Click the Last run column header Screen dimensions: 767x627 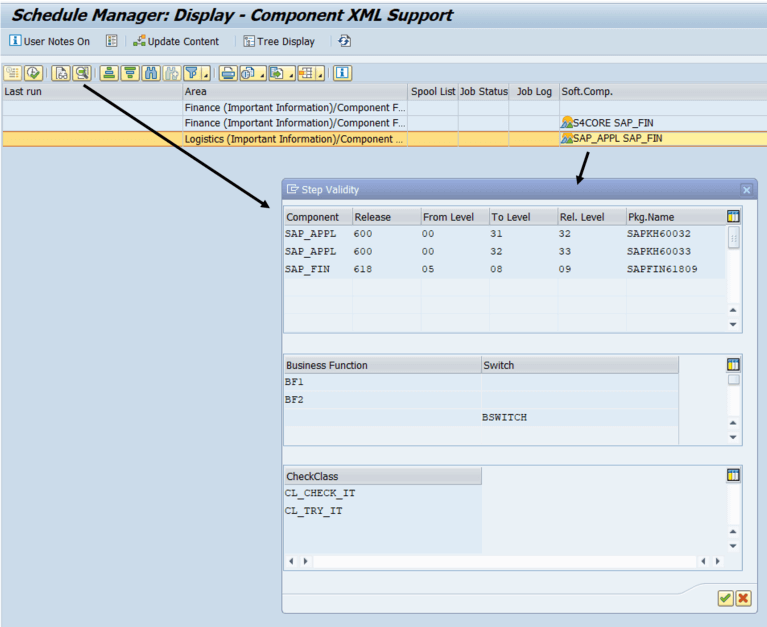92,91
